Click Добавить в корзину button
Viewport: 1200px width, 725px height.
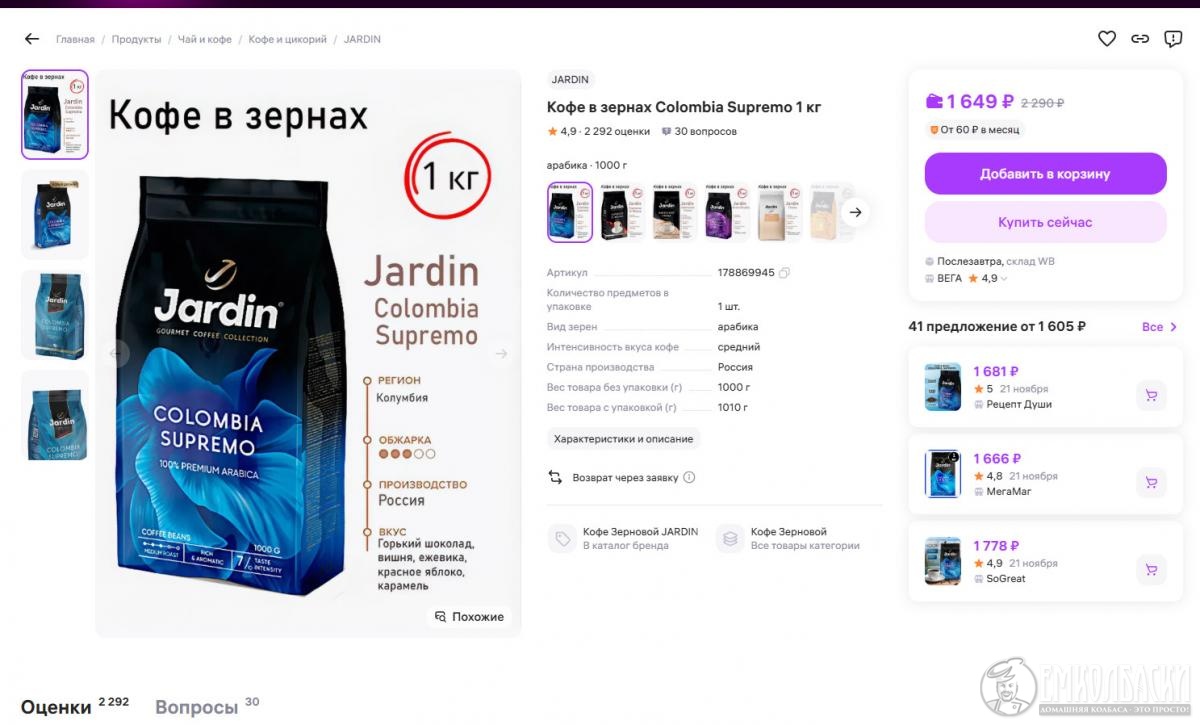pos(1045,174)
